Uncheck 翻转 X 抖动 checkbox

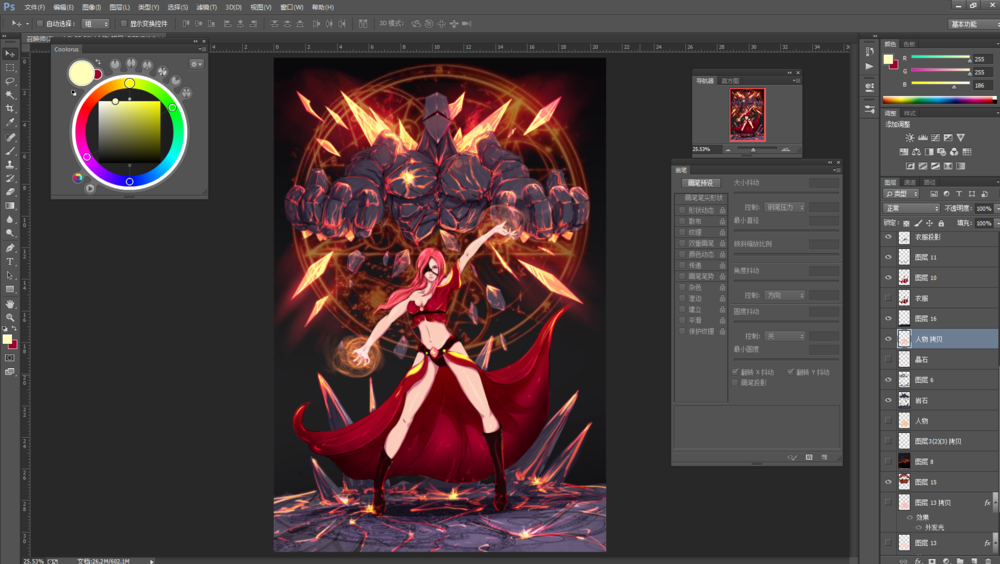click(x=736, y=372)
